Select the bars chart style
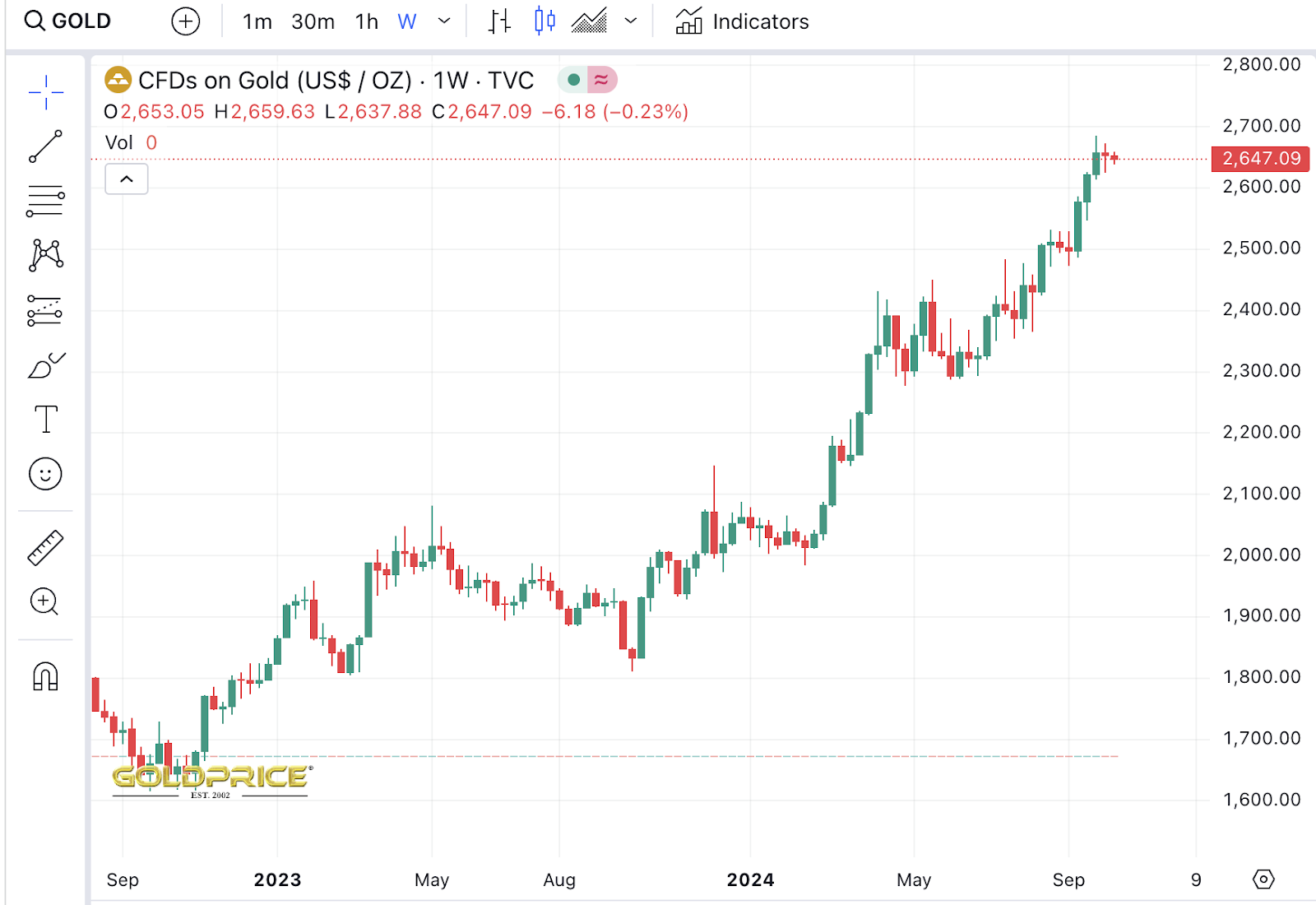The image size is (1316, 905). (499, 21)
